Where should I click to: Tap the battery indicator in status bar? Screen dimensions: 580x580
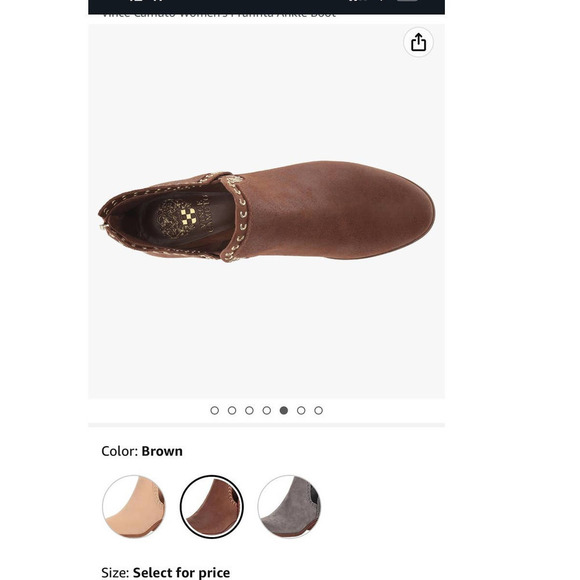[407, 1]
